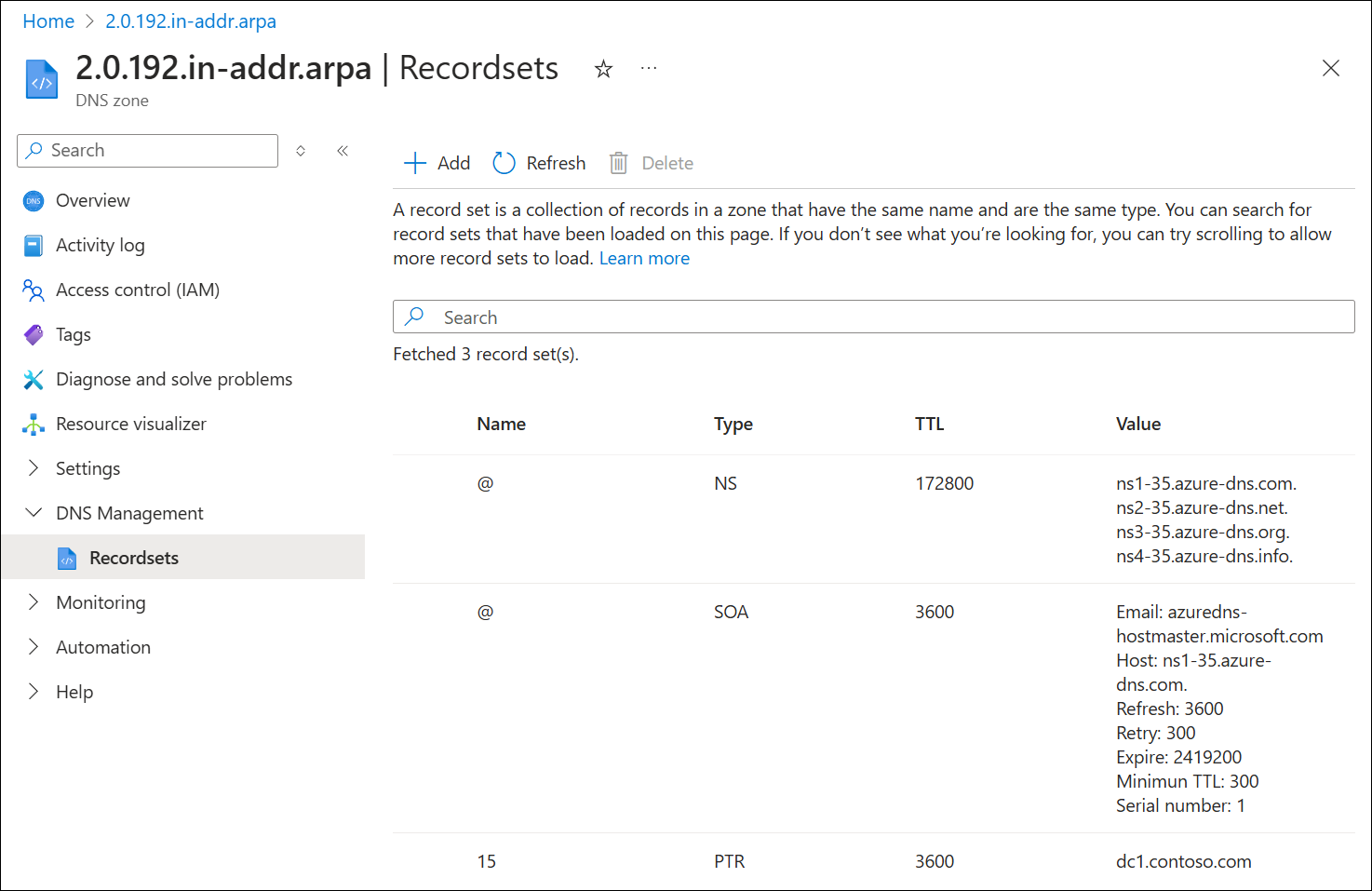Screen dimensions: 1372x891
Task: Expand the Settings section
Action: coord(34,468)
